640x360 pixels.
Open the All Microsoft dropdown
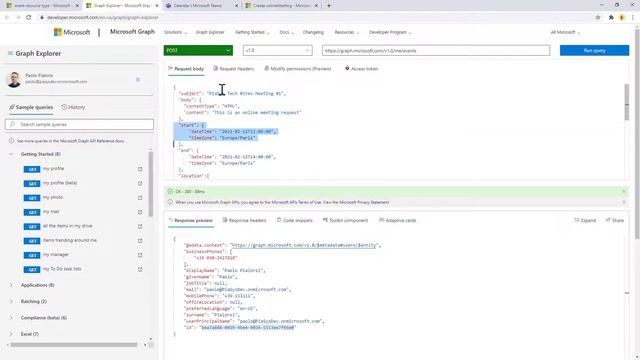coord(565,32)
